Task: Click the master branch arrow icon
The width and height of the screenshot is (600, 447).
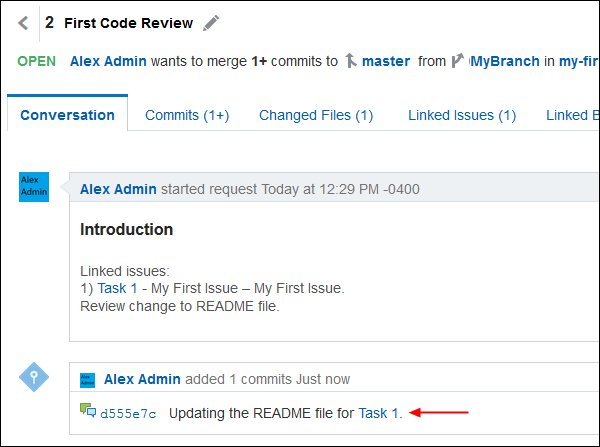Action: (350, 61)
